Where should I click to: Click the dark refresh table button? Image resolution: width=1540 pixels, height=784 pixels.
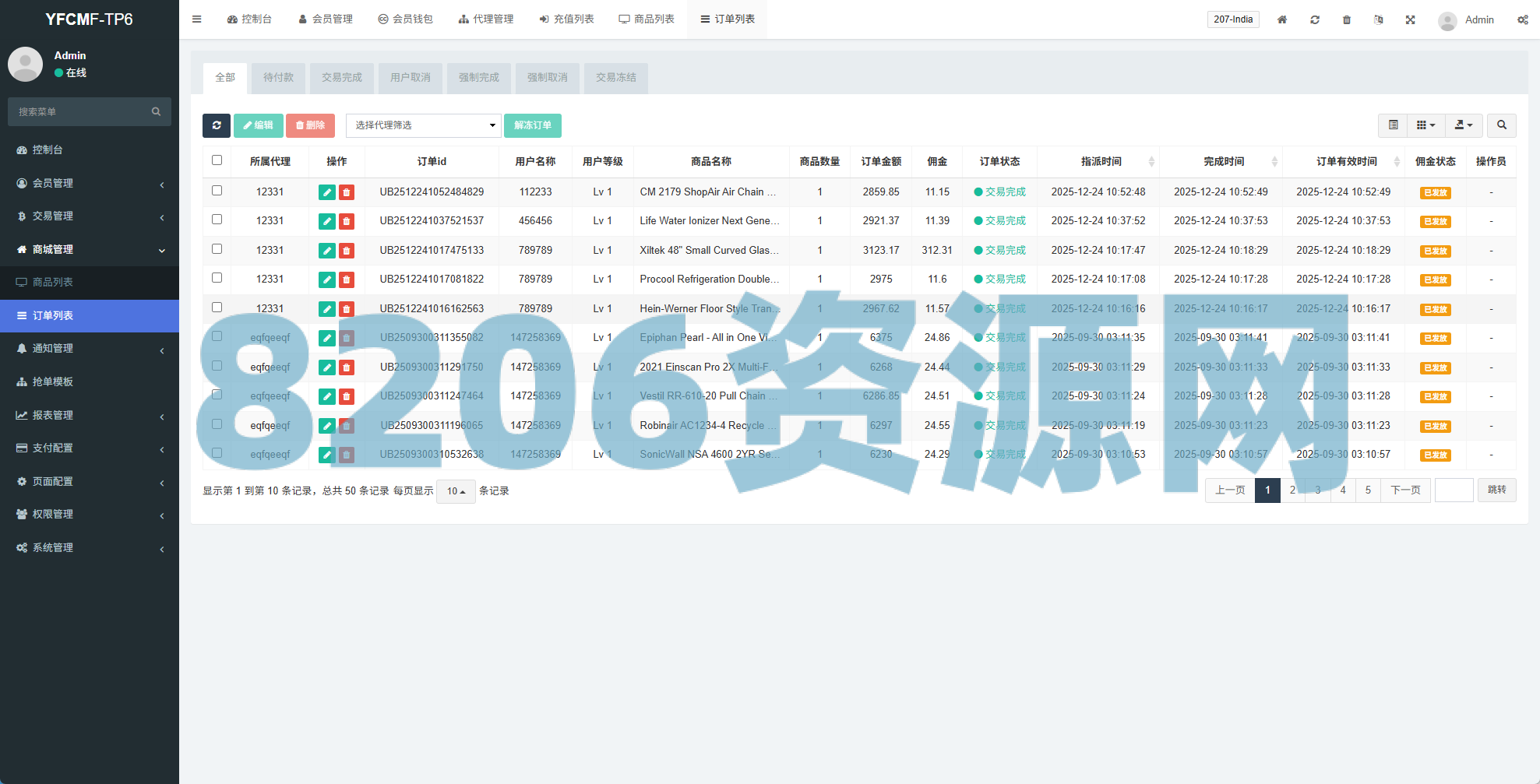217,125
